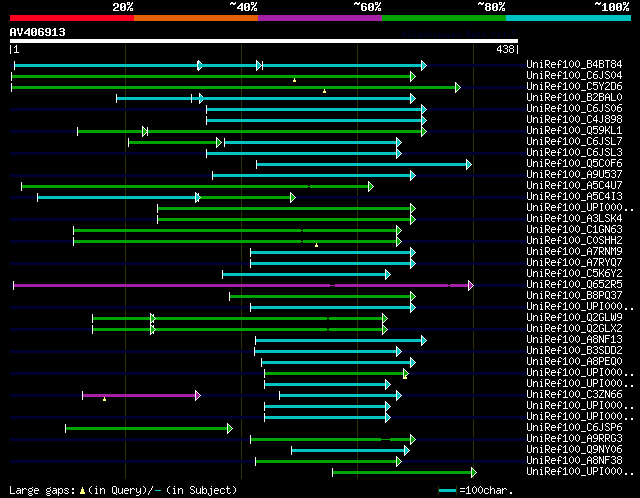This screenshot has width=640, height=498.
Task: Select the UniRef100_A9U537 label
Action: point(574,174)
